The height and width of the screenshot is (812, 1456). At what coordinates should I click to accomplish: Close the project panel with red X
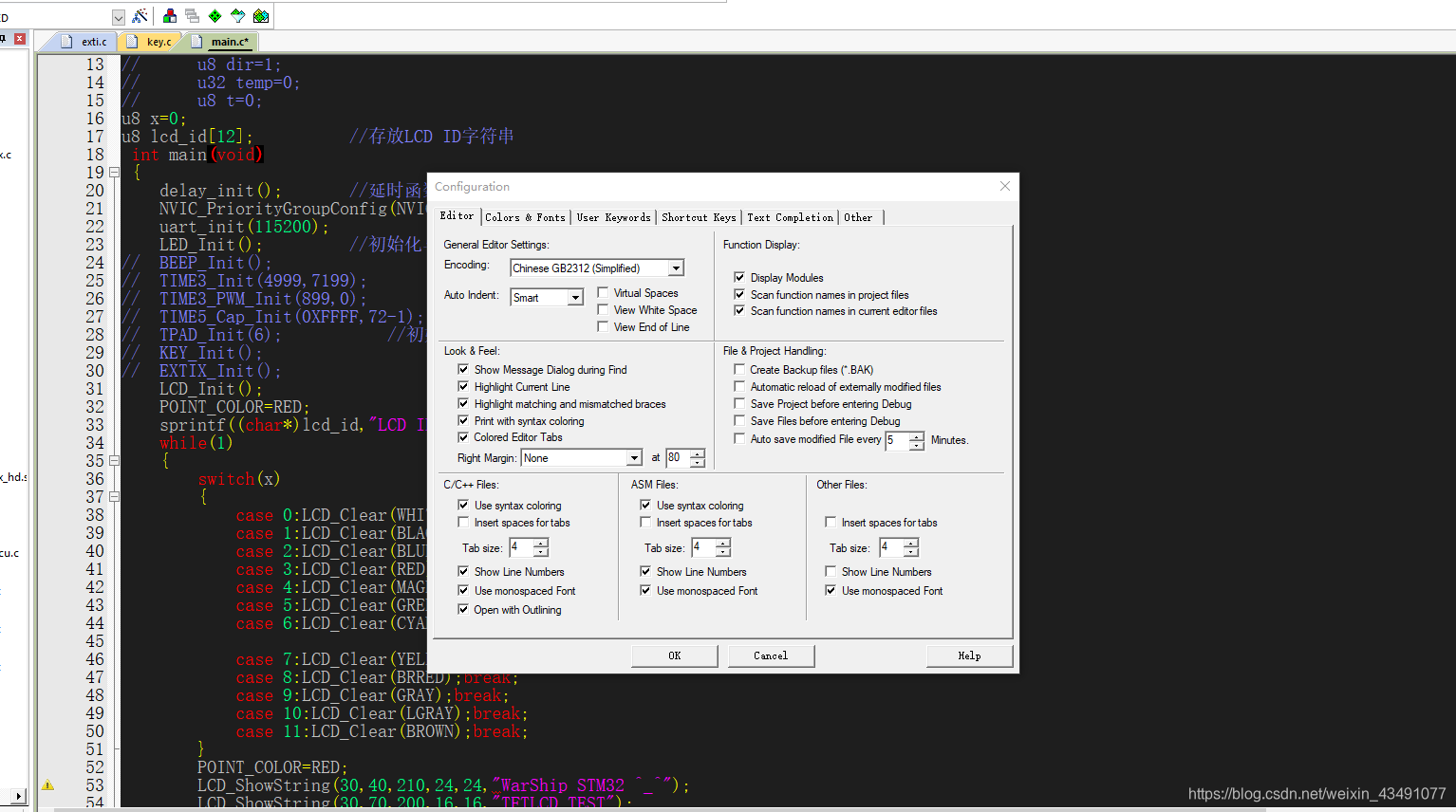(x=19, y=39)
